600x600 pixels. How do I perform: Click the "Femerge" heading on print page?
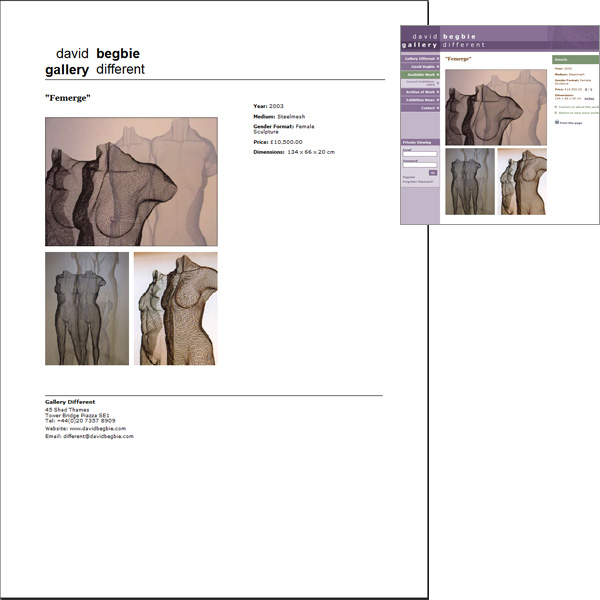68,98
